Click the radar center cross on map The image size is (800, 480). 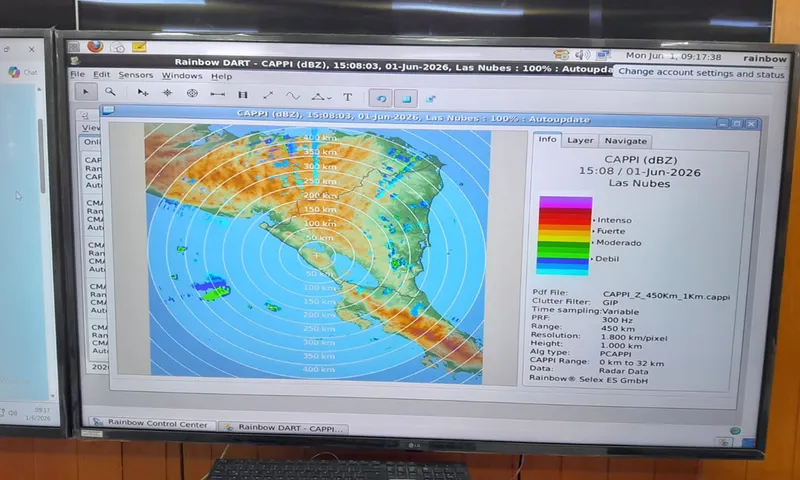316,255
